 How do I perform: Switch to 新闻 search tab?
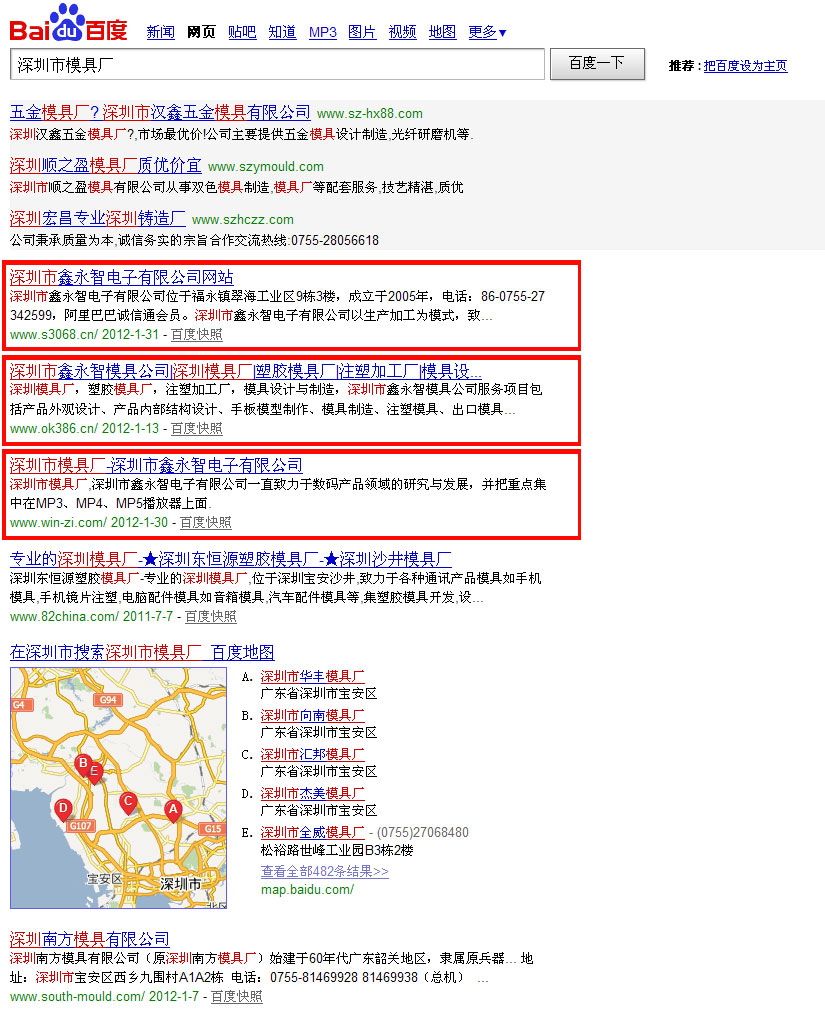coord(161,31)
